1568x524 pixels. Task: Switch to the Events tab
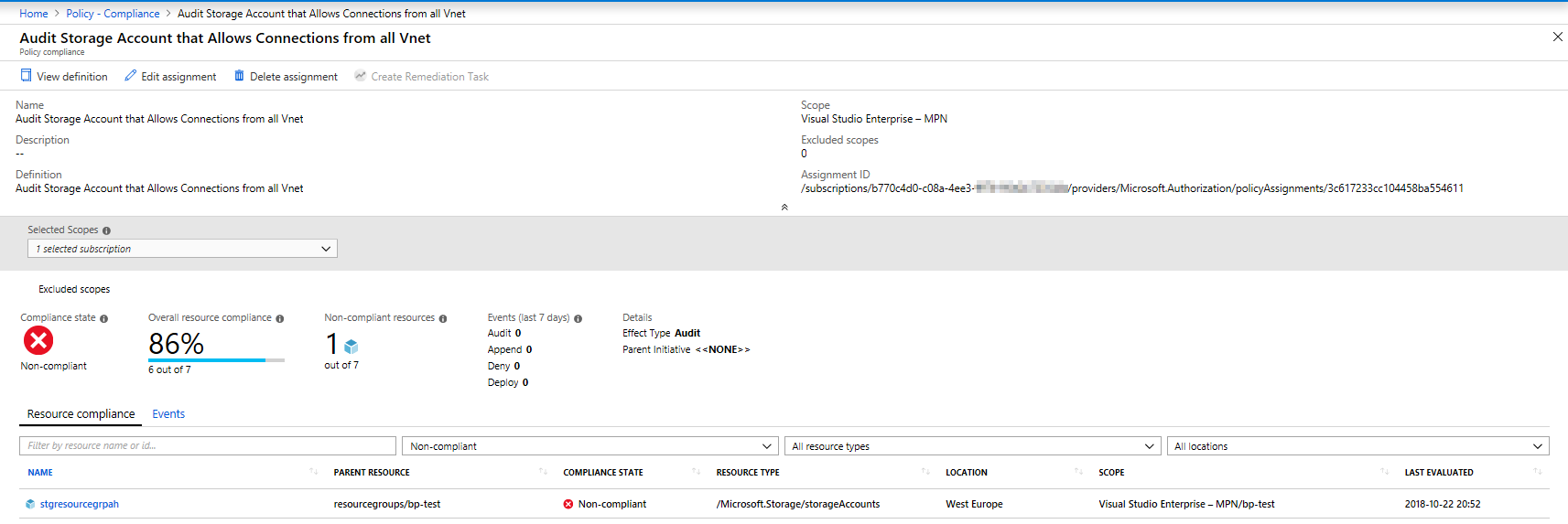click(168, 414)
